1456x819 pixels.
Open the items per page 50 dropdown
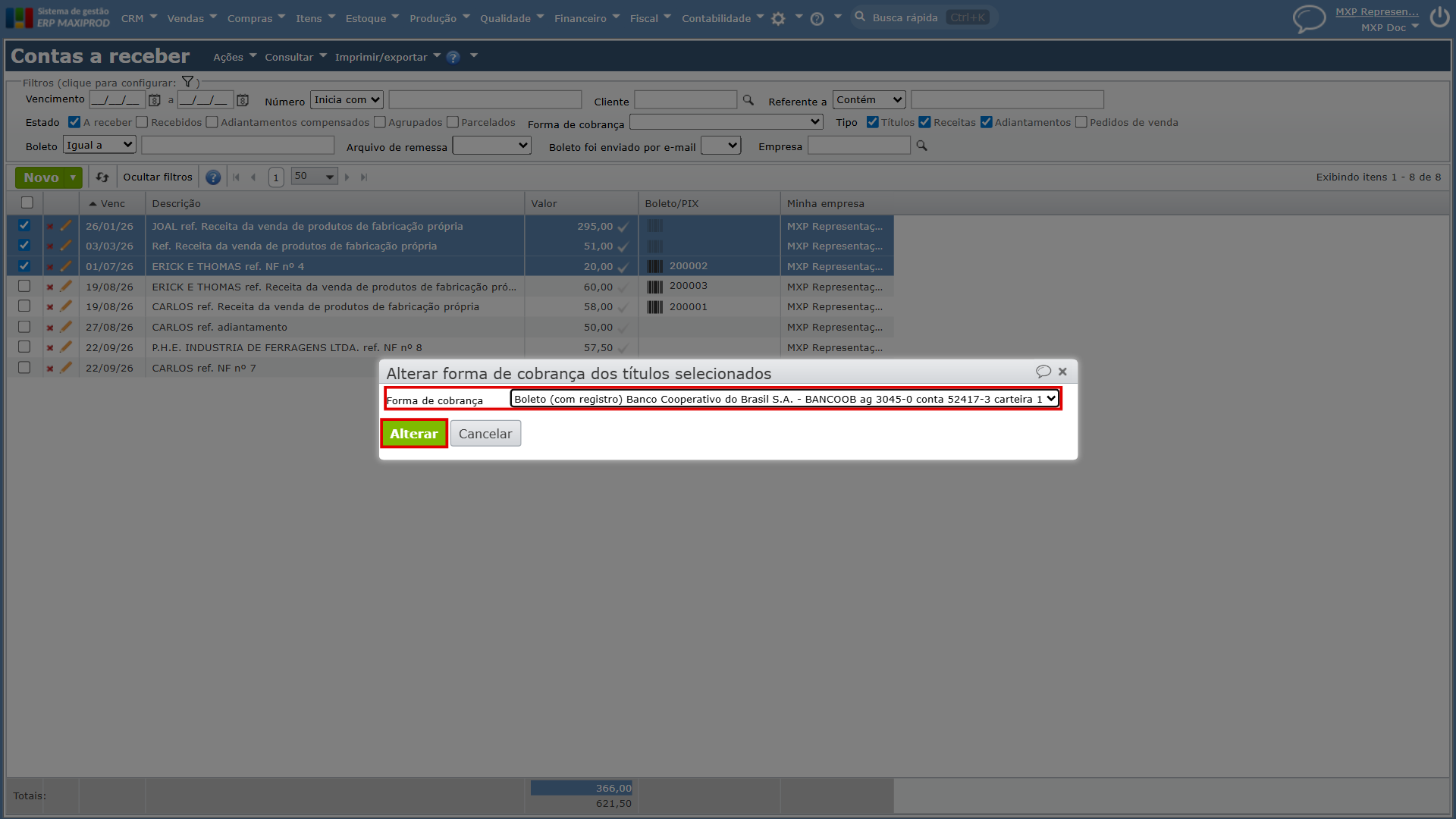(x=314, y=177)
